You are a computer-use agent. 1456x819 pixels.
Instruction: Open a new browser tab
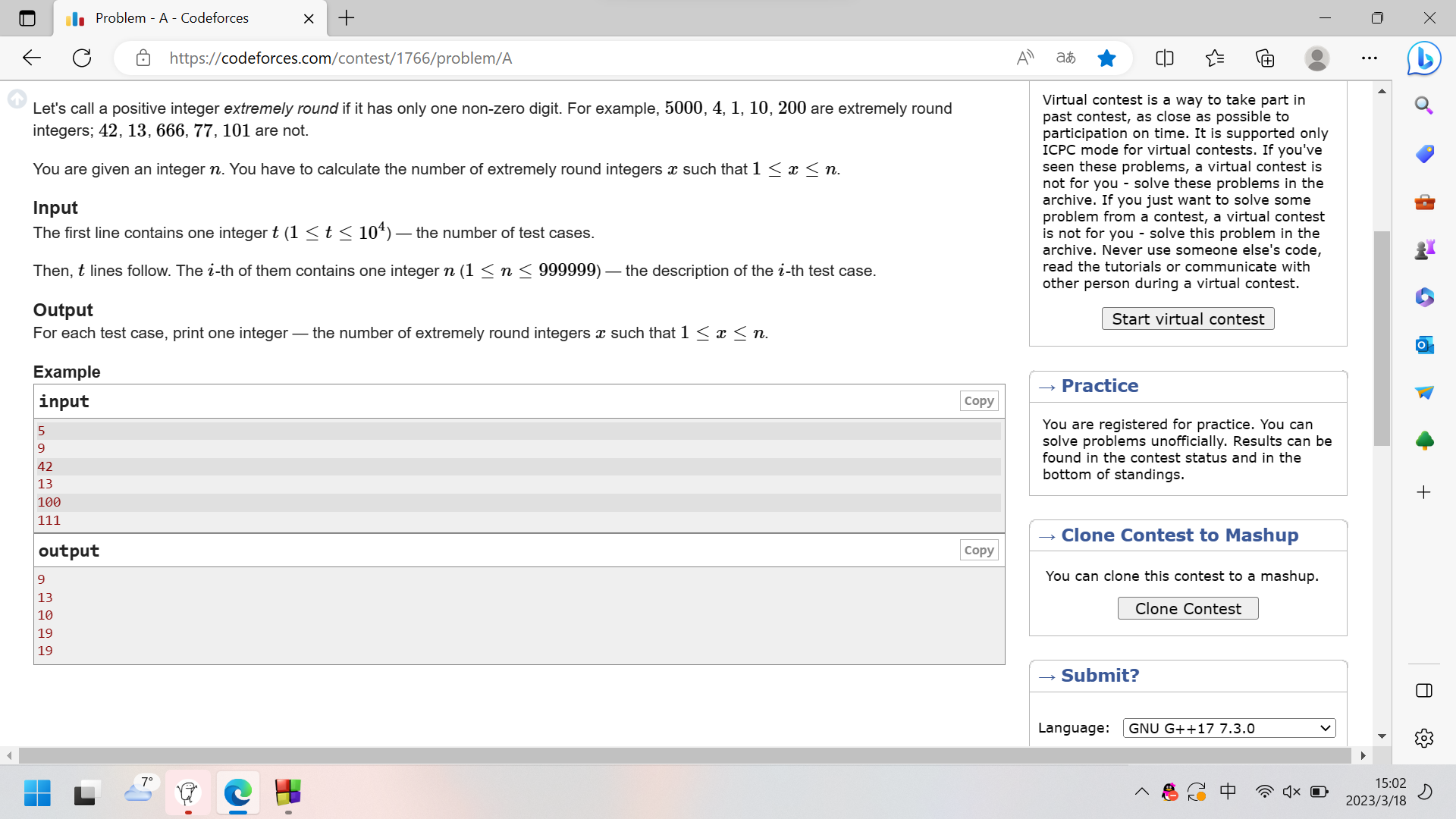(347, 18)
